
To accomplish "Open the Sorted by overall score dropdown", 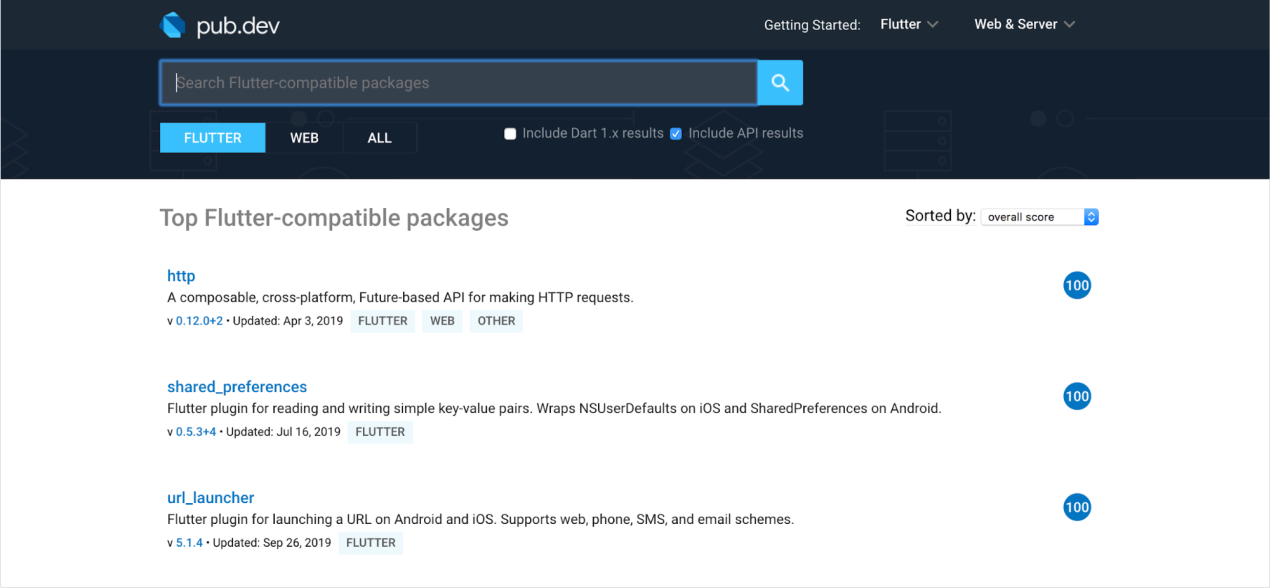I will (1039, 217).
